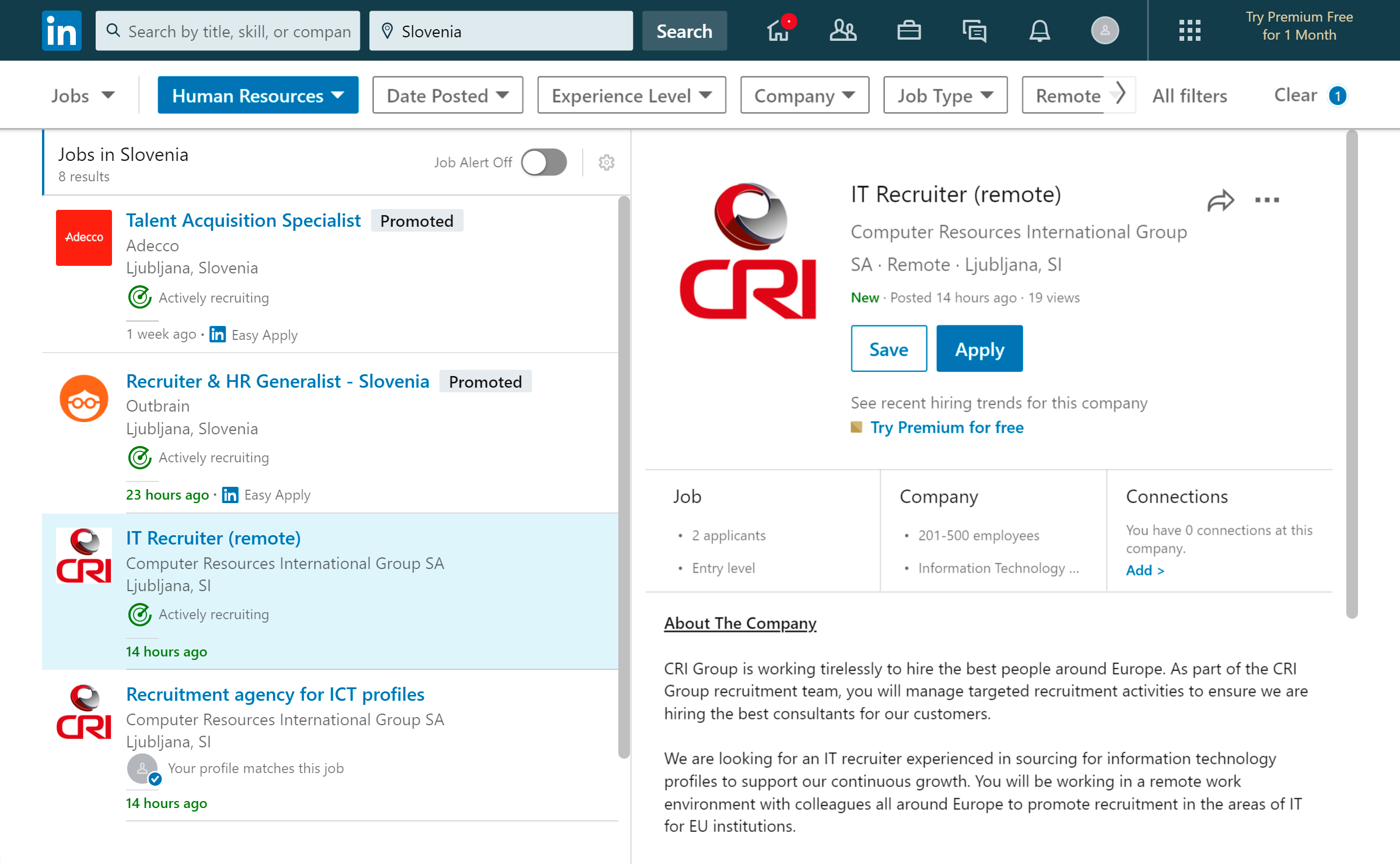Click the Information Technology industry text
Image resolution: width=1400 pixels, height=864 pixels.
point(998,568)
